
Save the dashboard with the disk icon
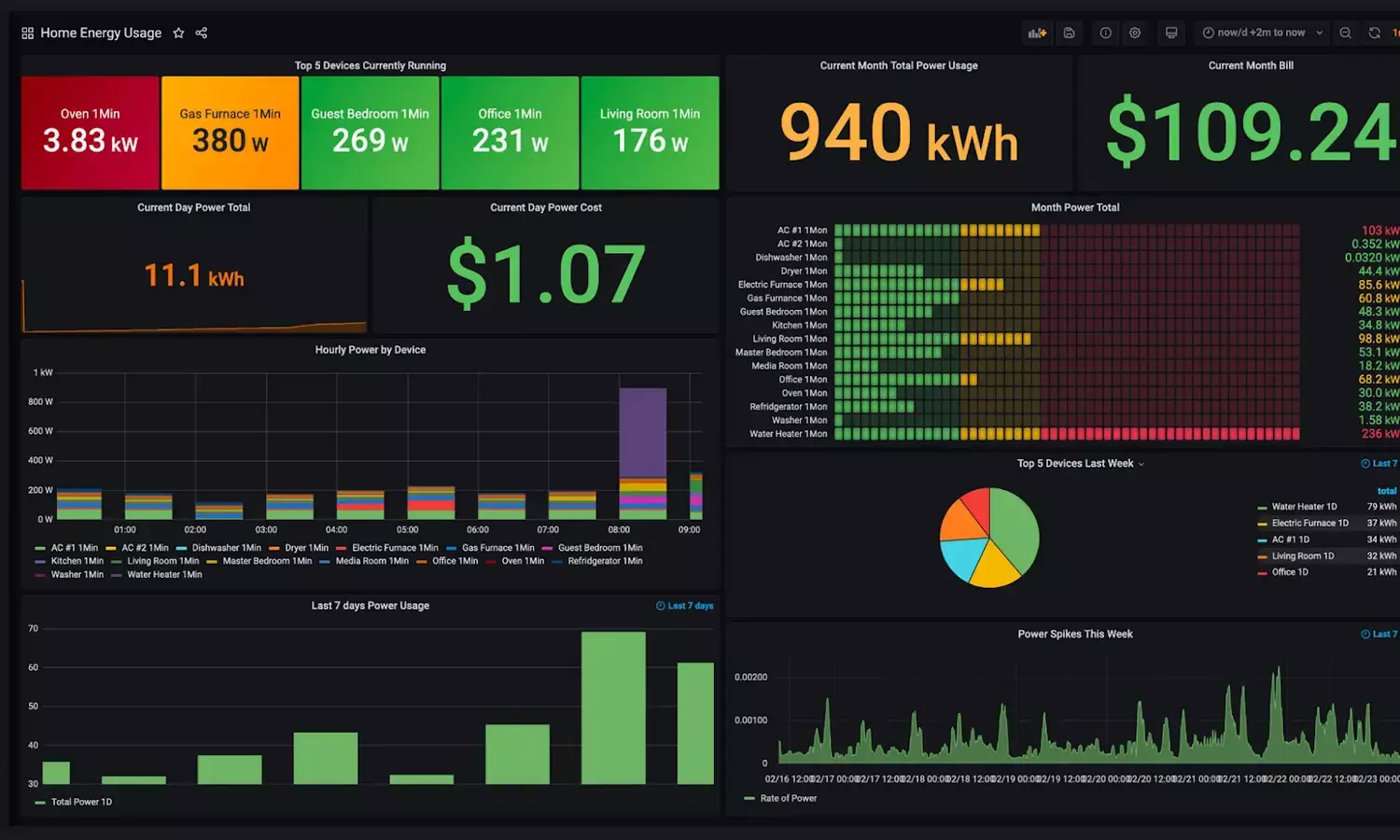click(1070, 33)
